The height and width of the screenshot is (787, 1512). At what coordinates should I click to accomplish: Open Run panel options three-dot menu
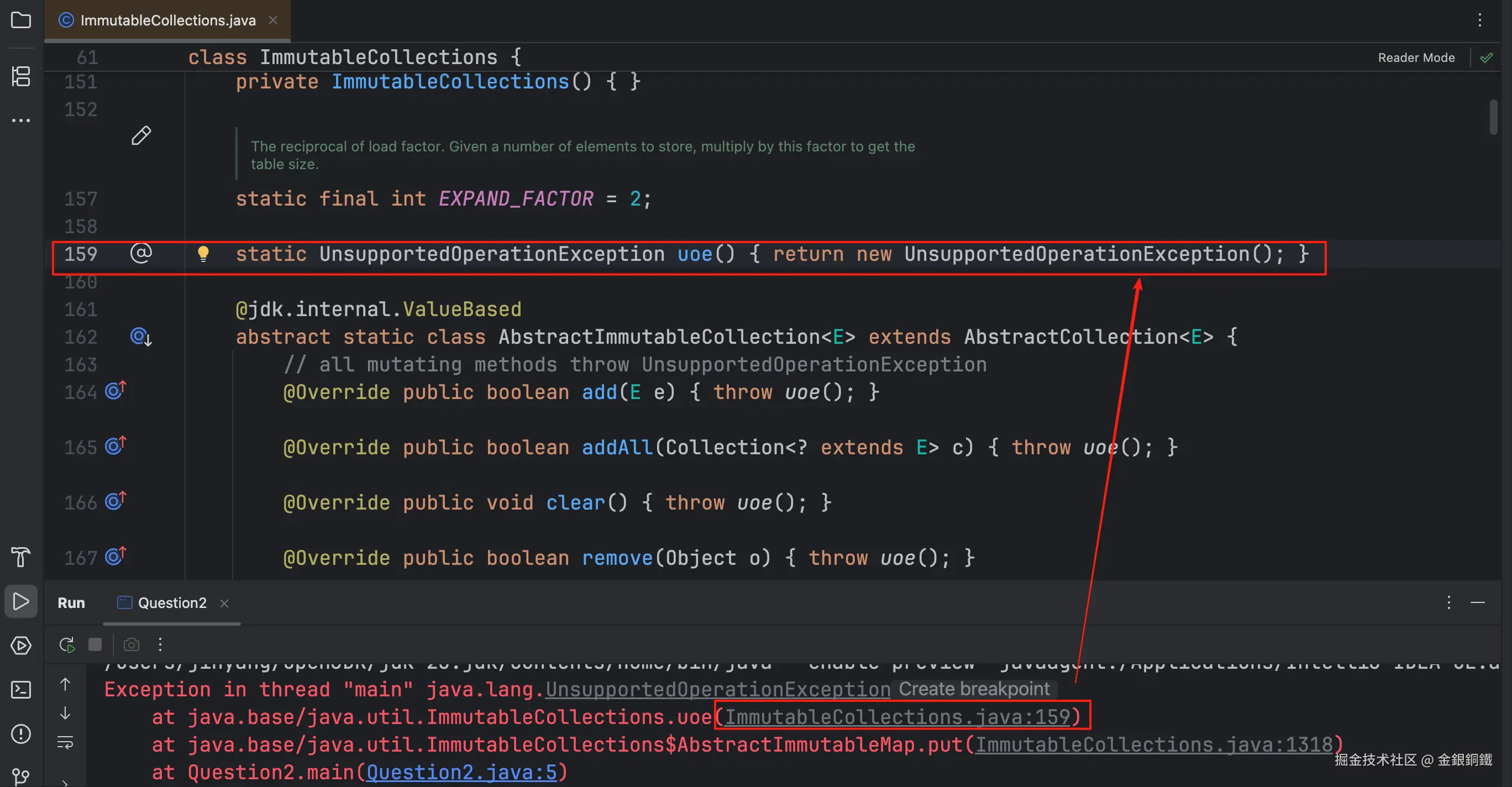point(1448,603)
